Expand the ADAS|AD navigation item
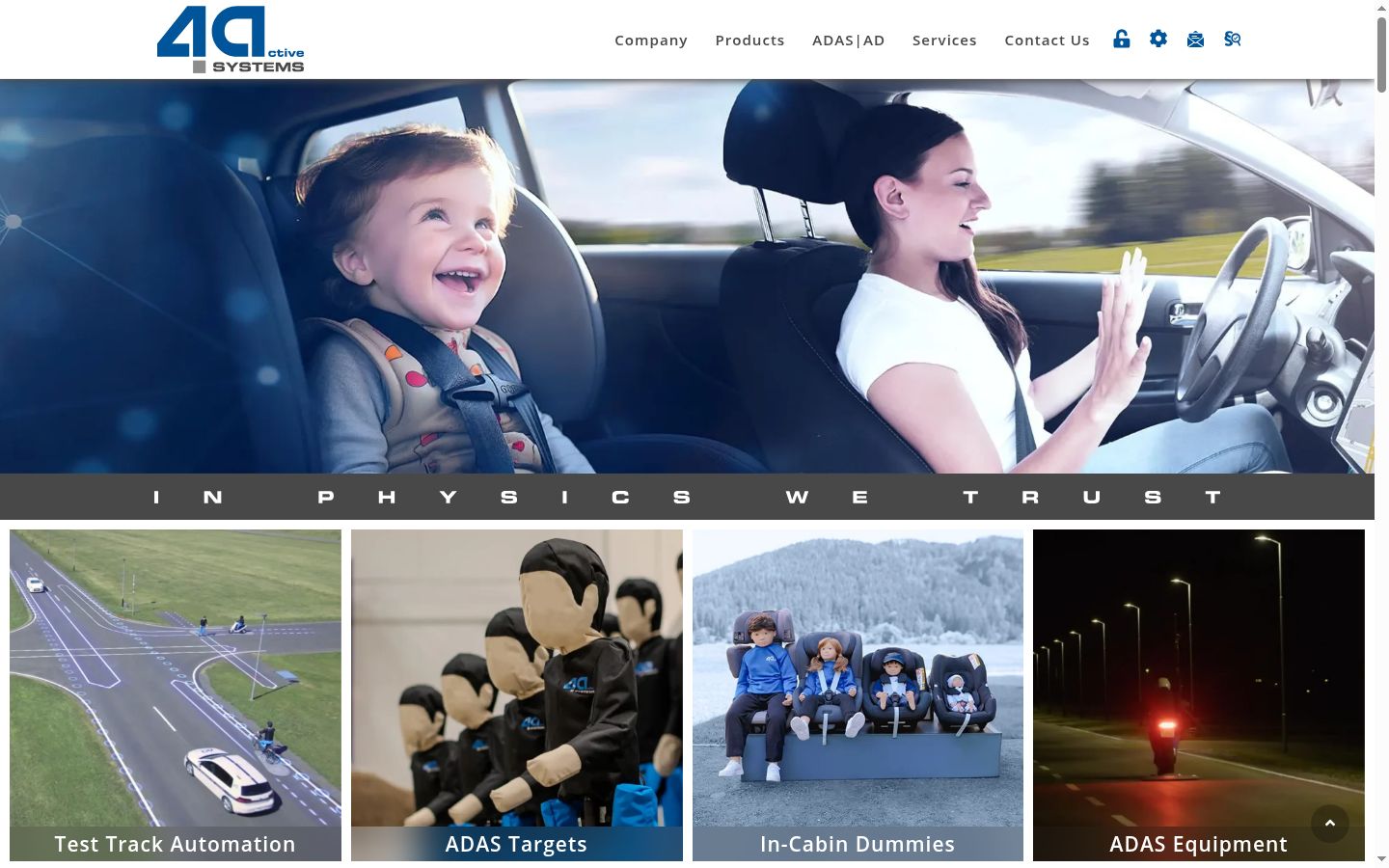The width and height of the screenshot is (1389, 868). click(849, 40)
